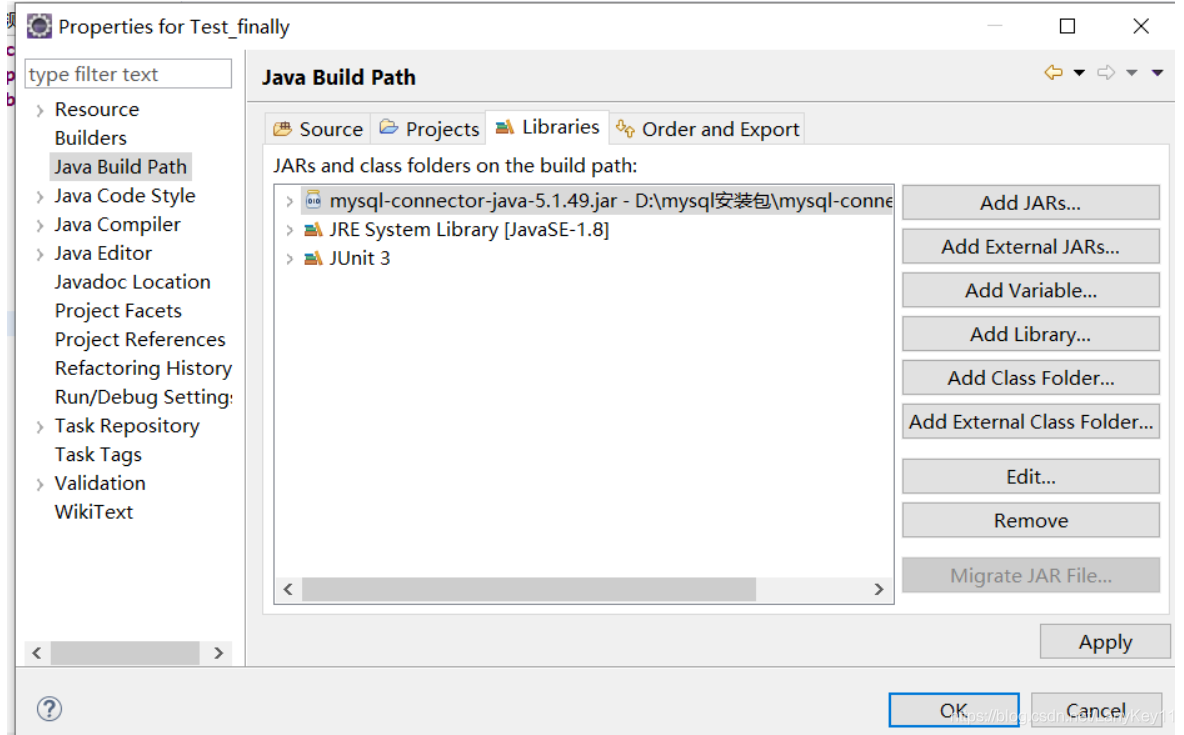
Task: Open Run/Debug Settings page
Action: click(143, 397)
